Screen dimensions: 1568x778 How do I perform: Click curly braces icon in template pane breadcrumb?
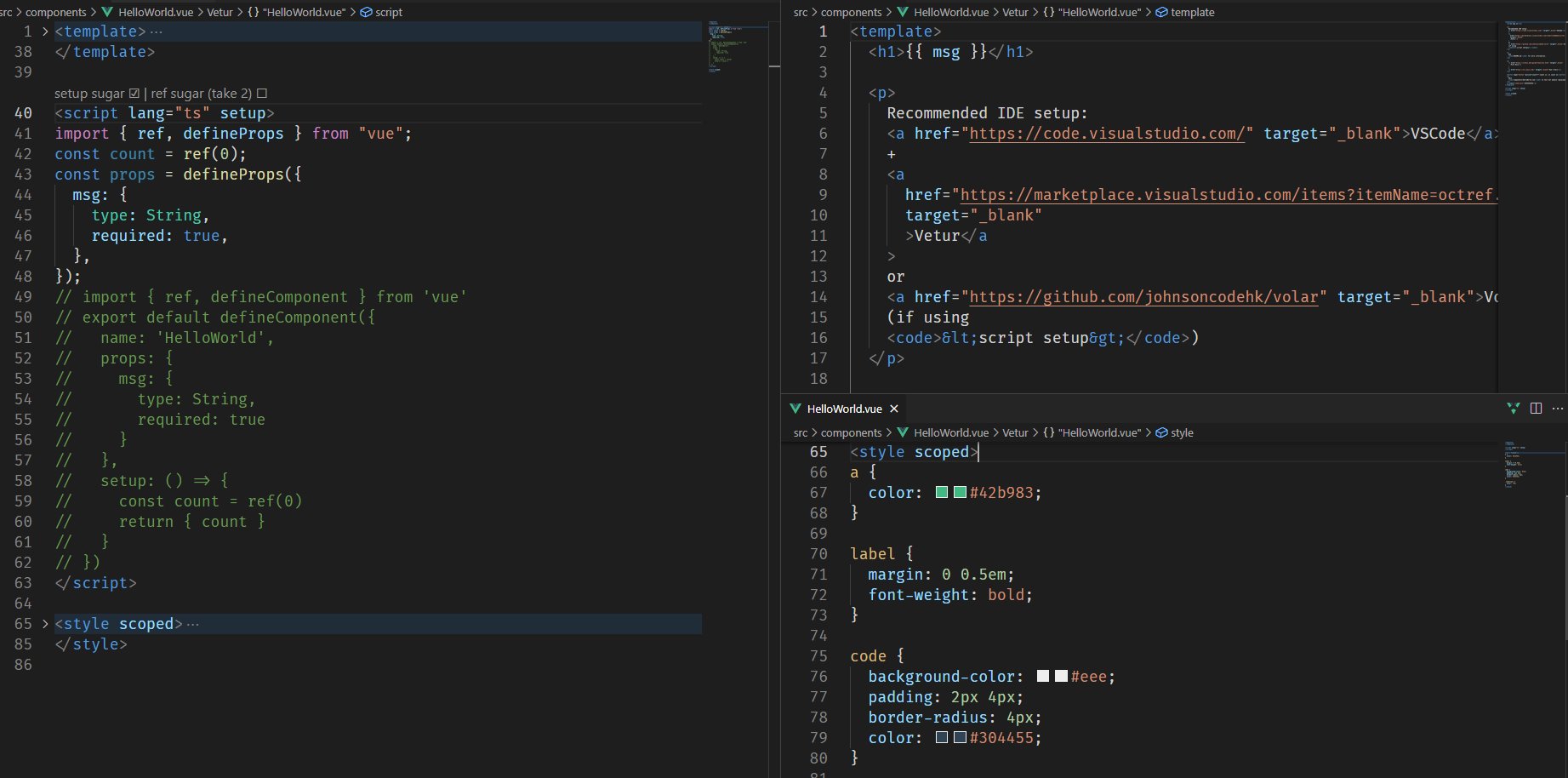[1048, 12]
